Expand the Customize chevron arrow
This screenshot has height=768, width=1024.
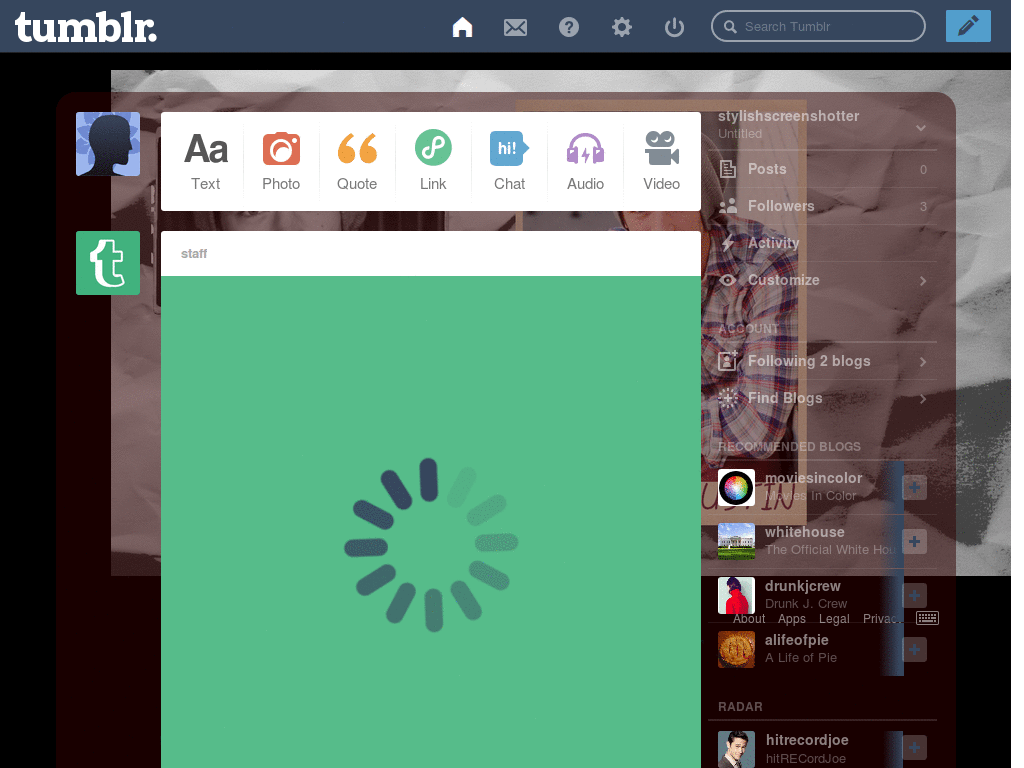click(x=923, y=281)
